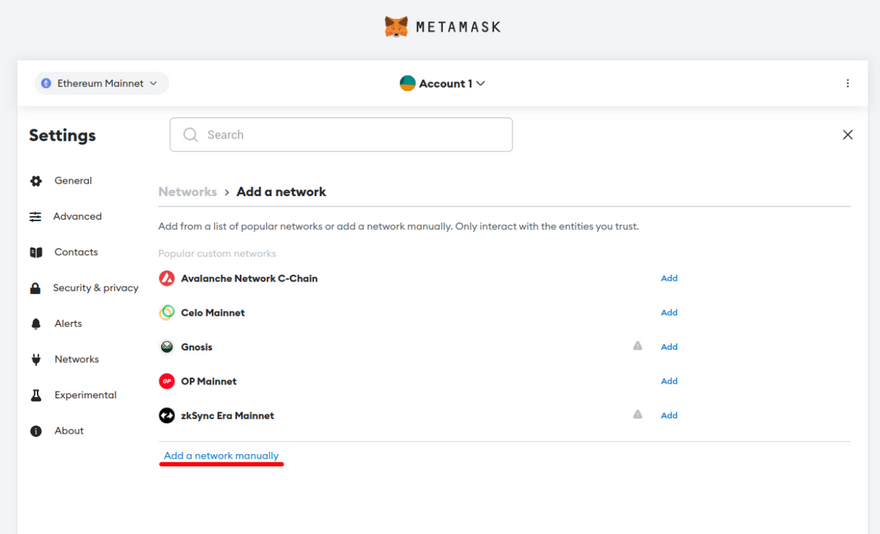Click the zkSync Era logo

[x=167, y=415]
